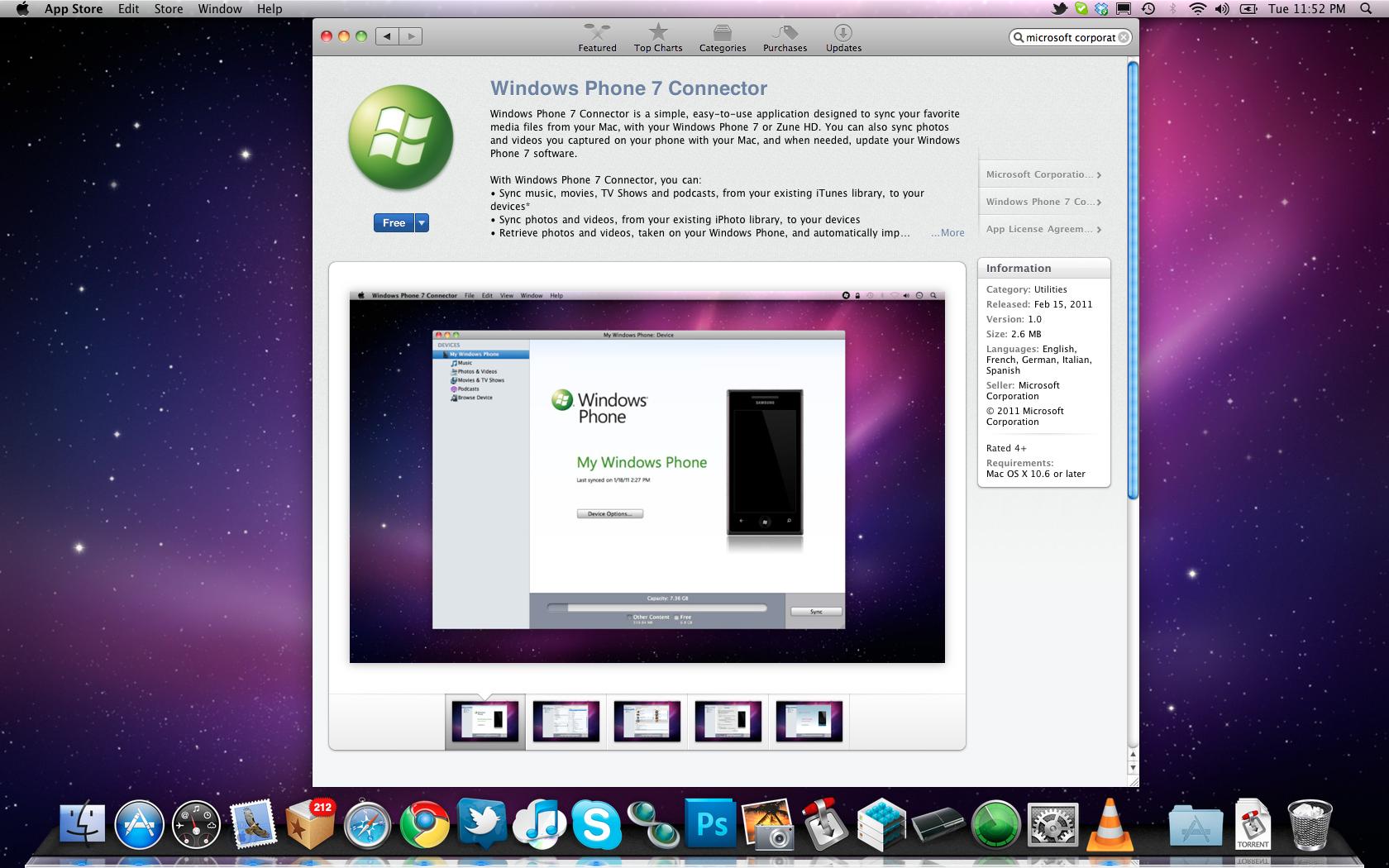The image size is (1389, 868).
Task: Open the Time Machine menu bar icon
Action: [1148, 9]
